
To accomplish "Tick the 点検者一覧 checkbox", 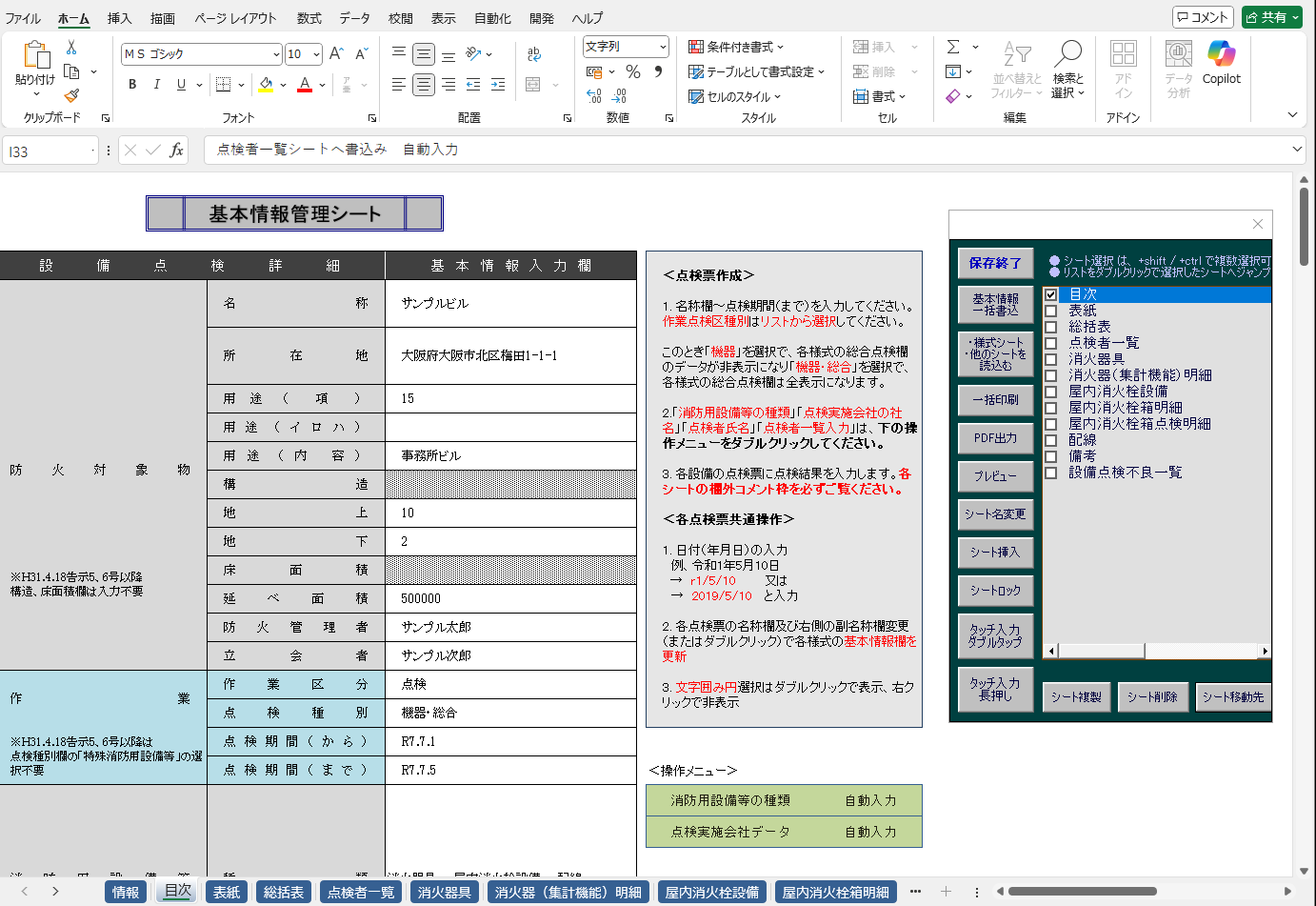I will pyautogui.click(x=1051, y=343).
